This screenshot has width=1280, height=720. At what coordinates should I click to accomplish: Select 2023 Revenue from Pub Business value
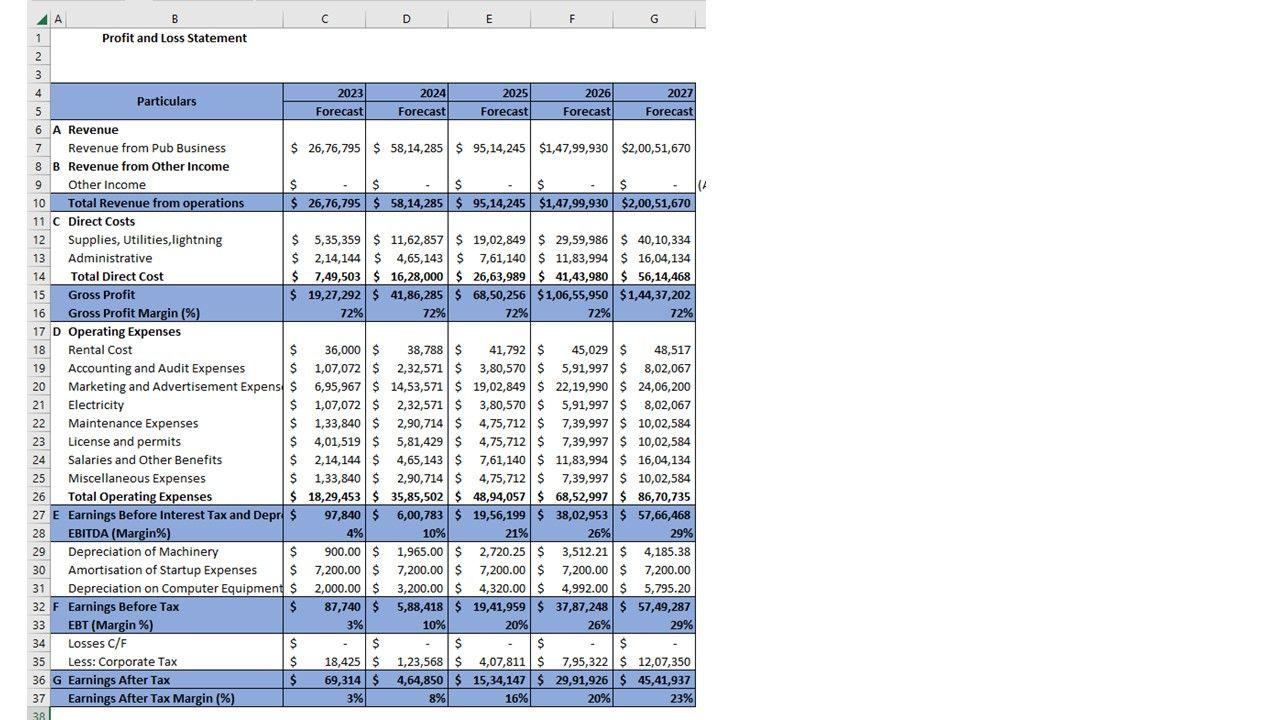(324, 148)
